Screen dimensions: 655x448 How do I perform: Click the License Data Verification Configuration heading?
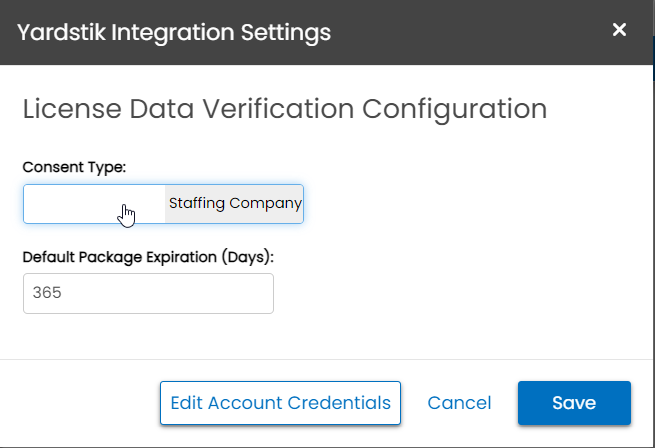pyautogui.click(x=285, y=109)
